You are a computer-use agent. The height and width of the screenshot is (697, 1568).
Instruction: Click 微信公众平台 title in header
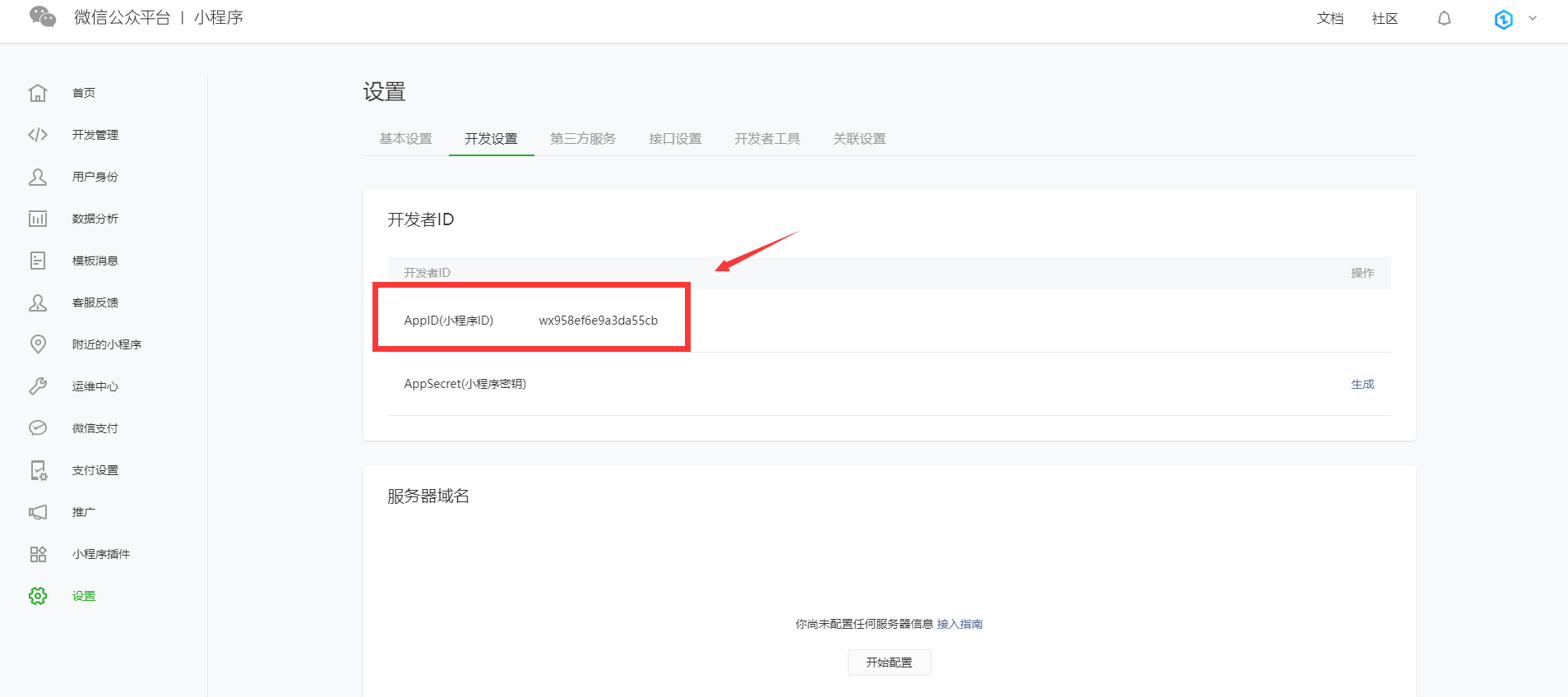(122, 17)
